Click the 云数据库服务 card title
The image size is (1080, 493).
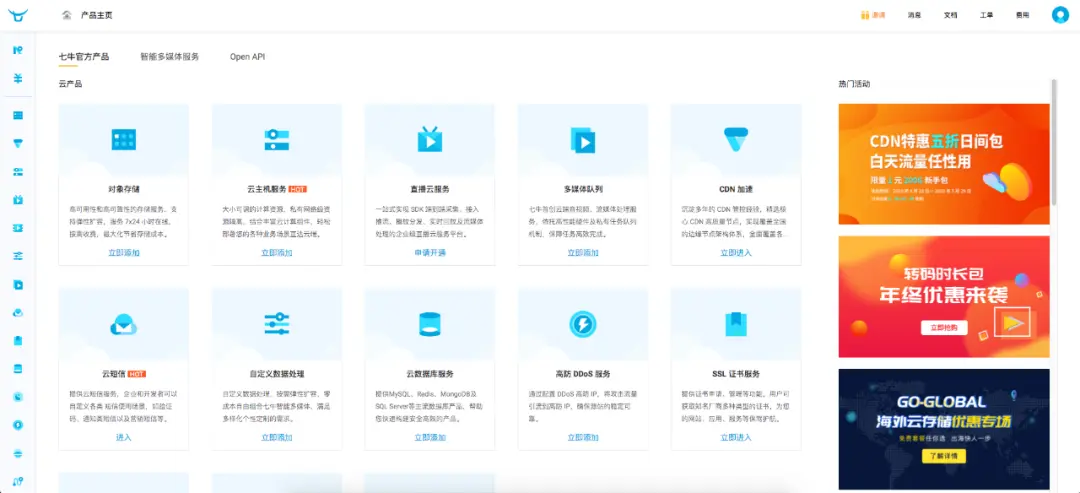point(430,374)
